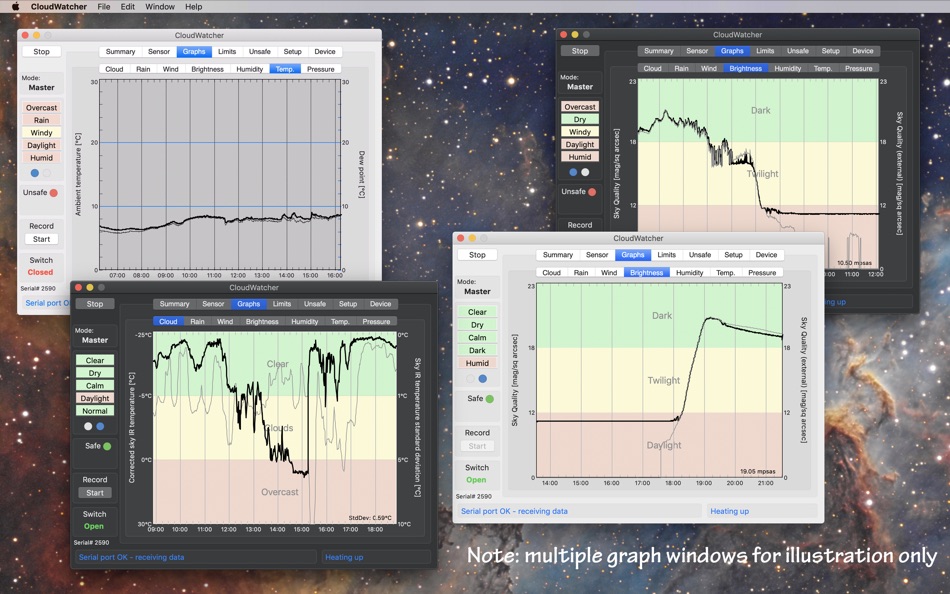The width and height of the screenshot is (950, 594).
Task: Select Wind graph in the dark Cloud window
Action: [x=225, y=322]
